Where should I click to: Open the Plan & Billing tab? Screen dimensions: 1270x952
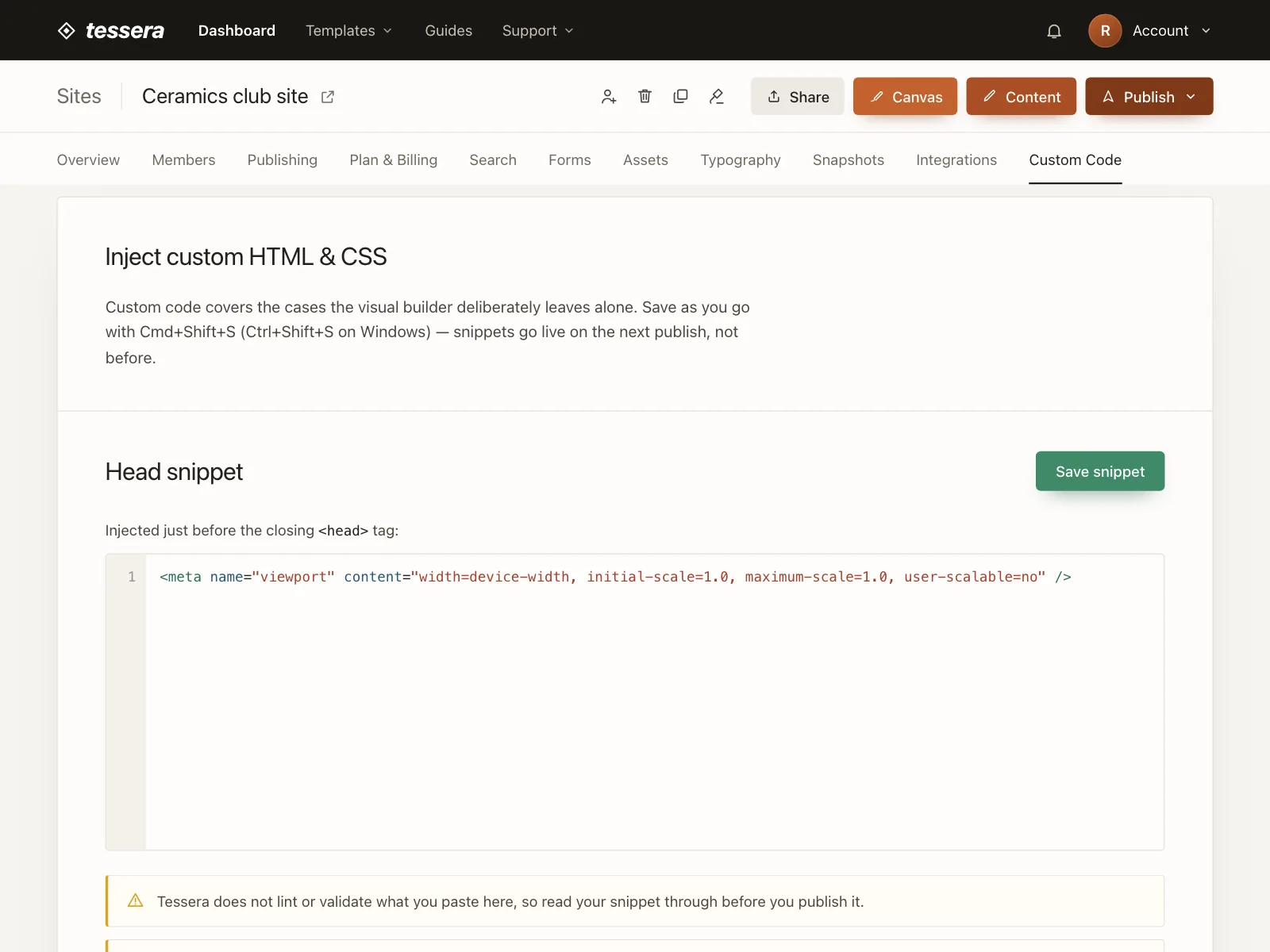coord(394,160)
